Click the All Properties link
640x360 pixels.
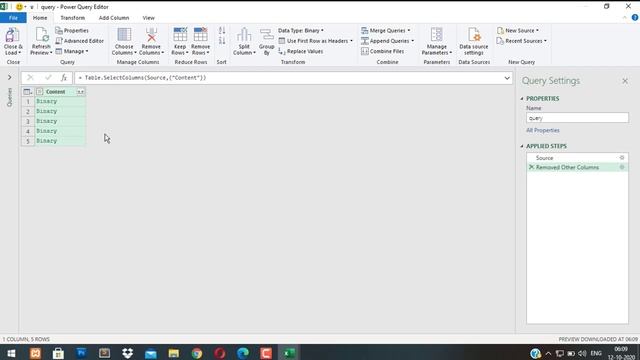tap(542, 131)
